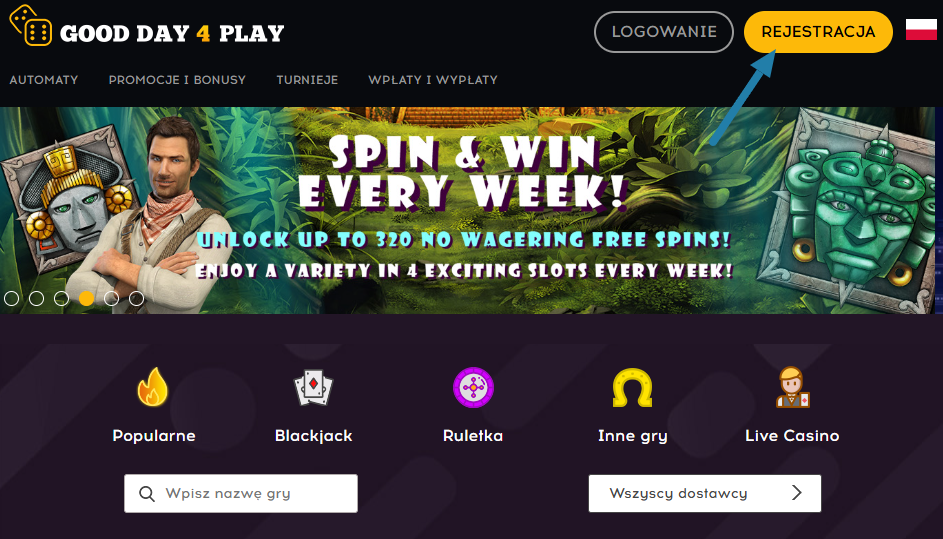
Task: Select the Blackjack cards icon
Action: (313, 387)
